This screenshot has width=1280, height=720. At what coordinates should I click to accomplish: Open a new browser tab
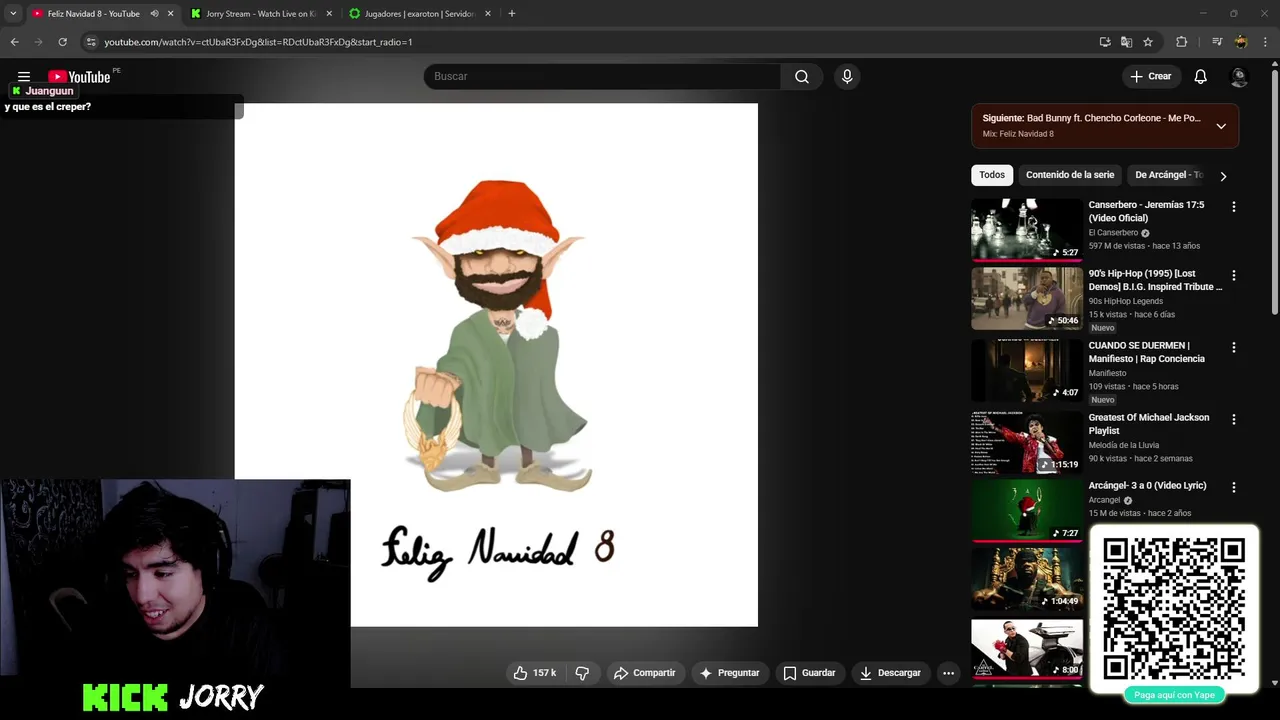coord(511,14)
